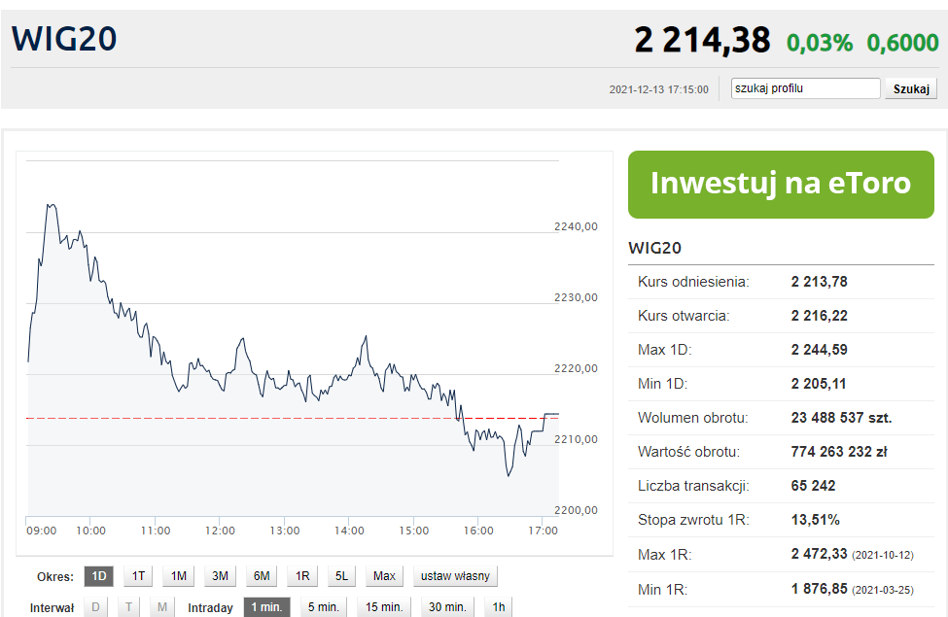Click the 12:00 time axis label
This screenshot has width=948, height=617.
(219, 531)
